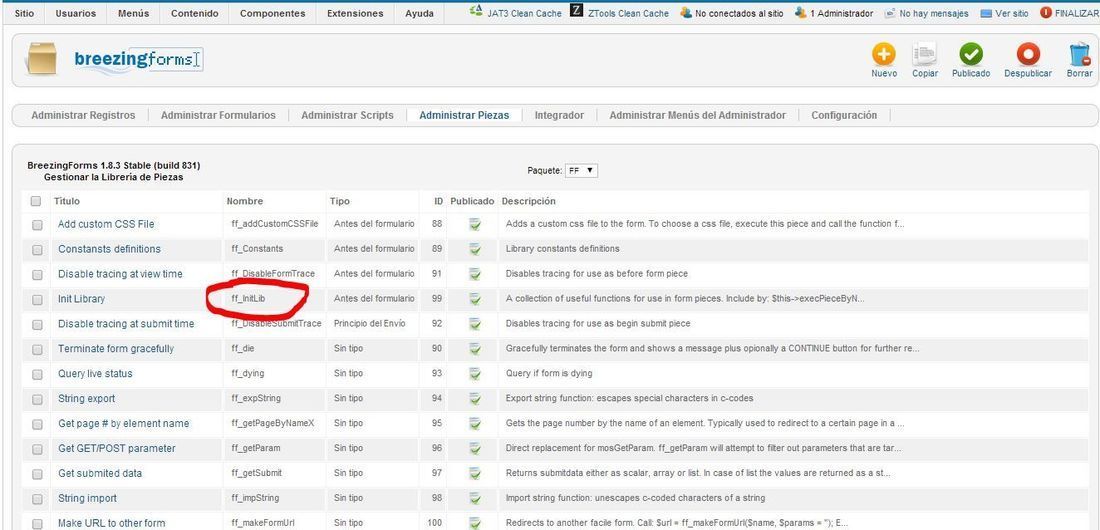Open the Init Library piece link
Image resolution: width=1100 pixels, height=530 pixels.
pos(81,299)
